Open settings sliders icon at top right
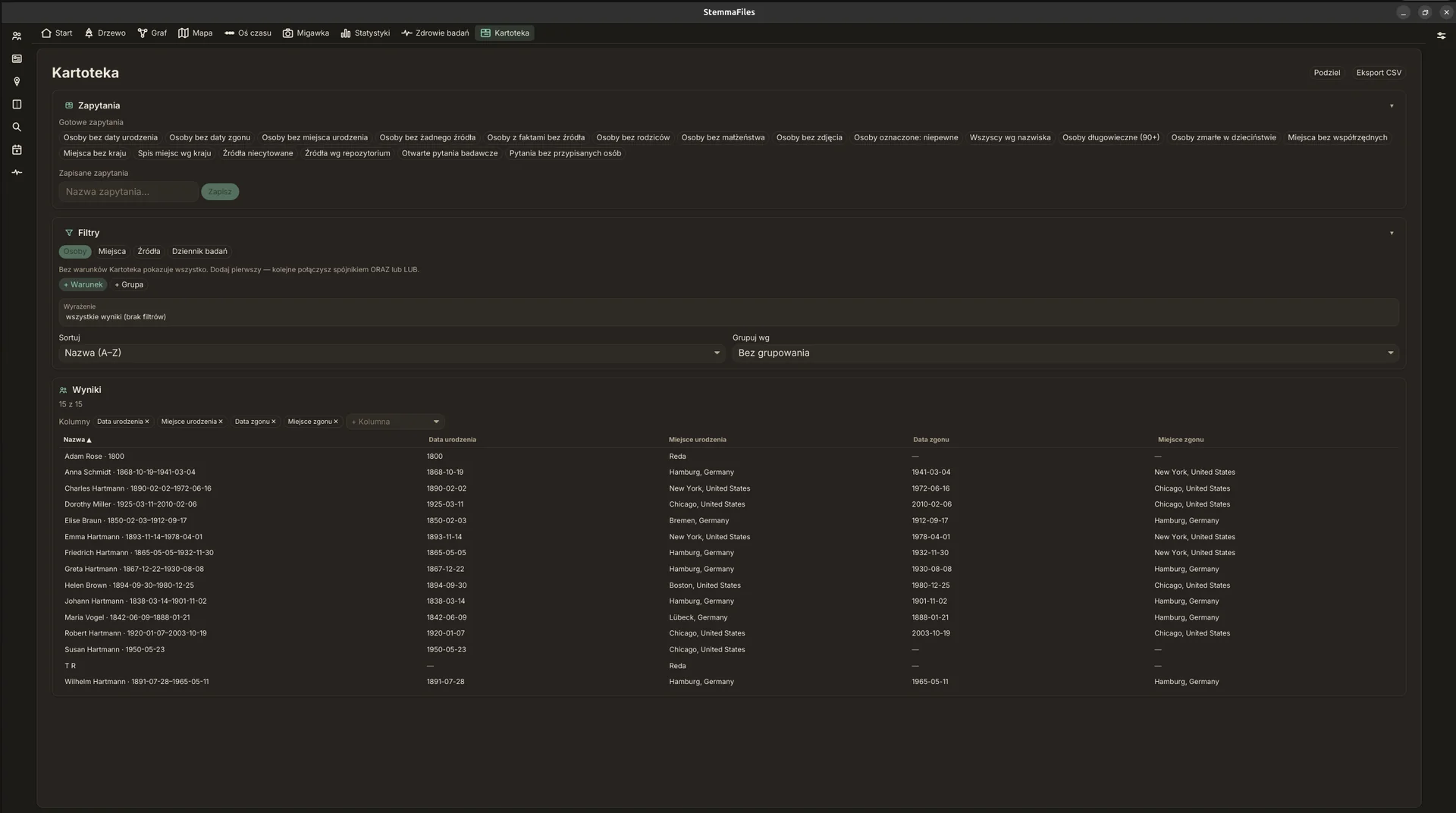The height and width of the screenshot is (813, 1456). pyautogui.click(x=1441, y=35)
